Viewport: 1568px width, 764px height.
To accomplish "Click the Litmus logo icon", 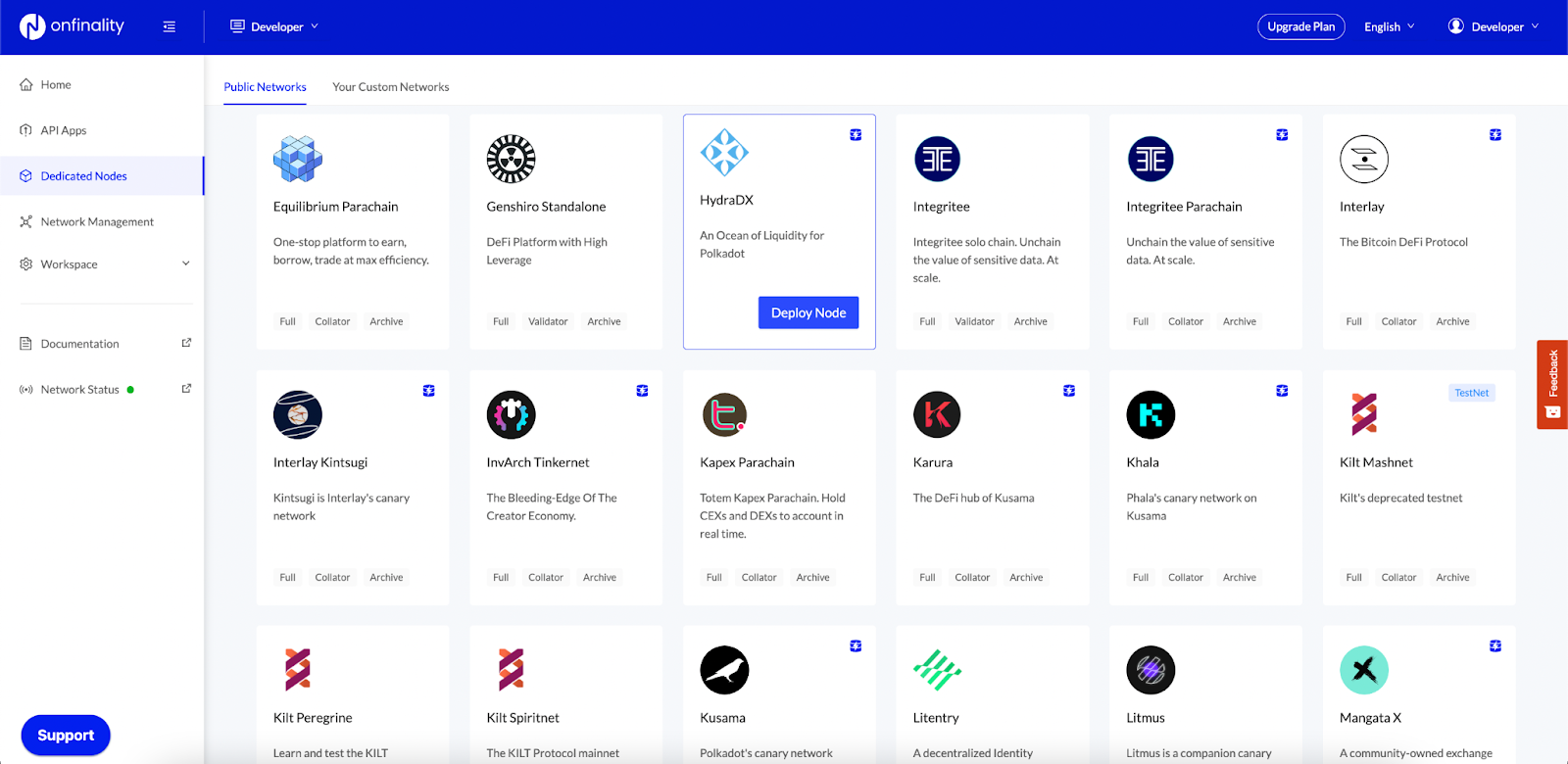I will pyautogui.click(x=1151, y=670).
